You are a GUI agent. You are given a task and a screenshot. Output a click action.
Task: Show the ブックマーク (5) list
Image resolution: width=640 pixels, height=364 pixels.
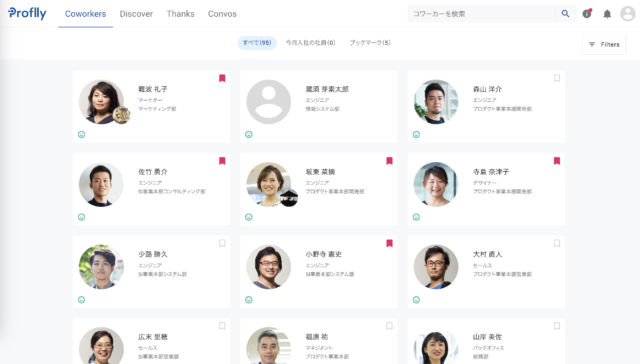coord(370,43)
